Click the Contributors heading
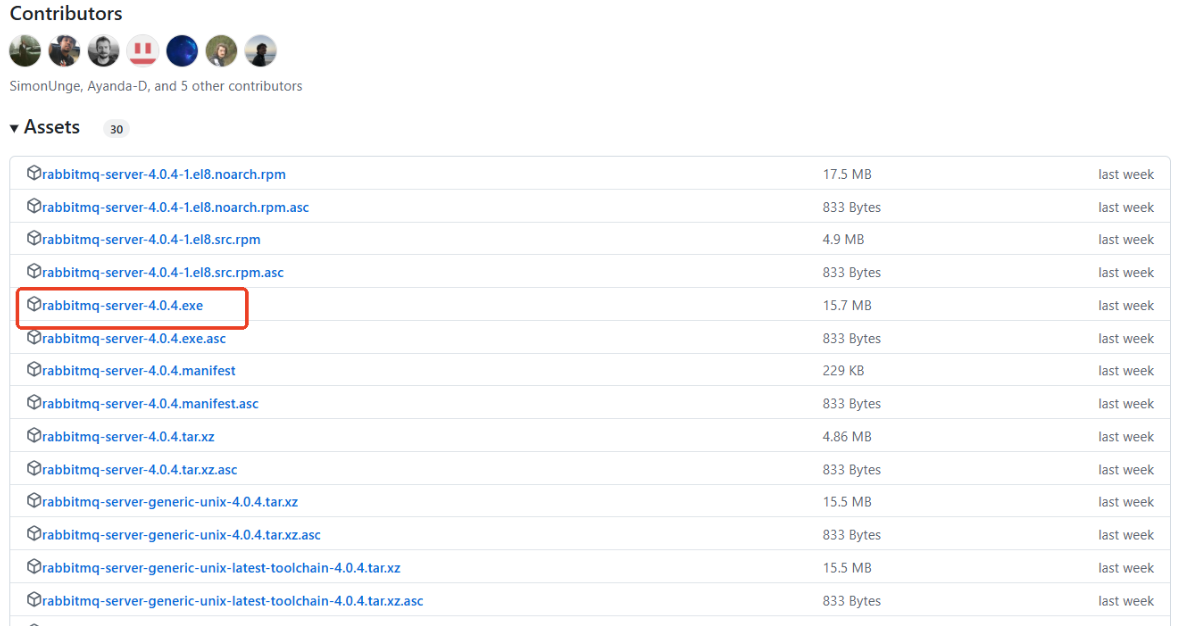1185x626 pixels. click(x=66, y=14)
